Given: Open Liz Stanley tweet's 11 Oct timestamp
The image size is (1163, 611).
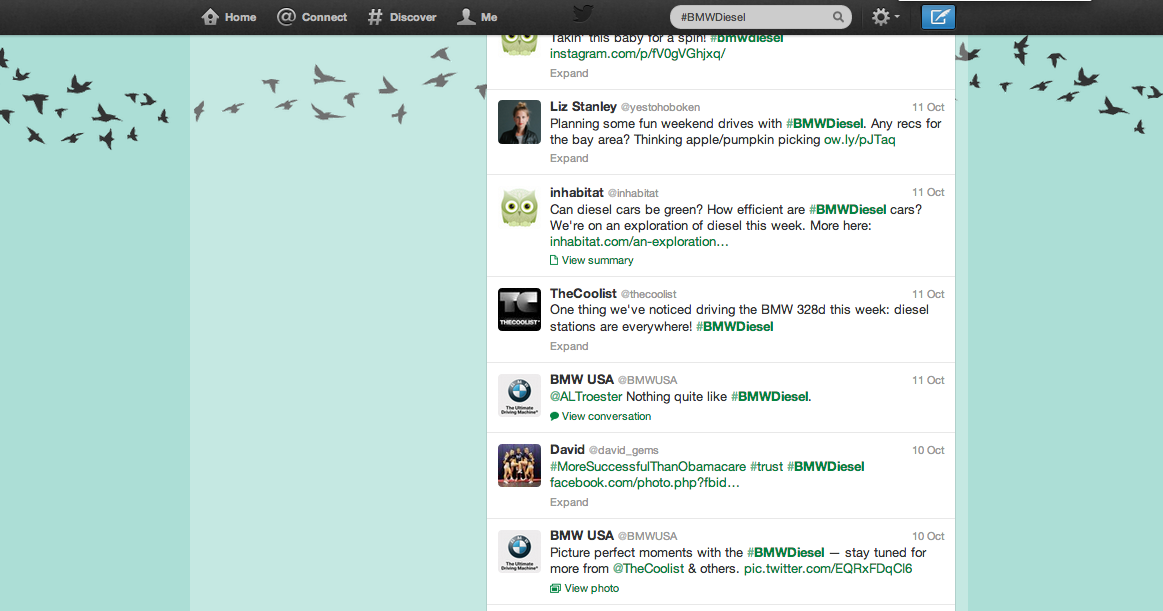Looking at the screenshot, I should (928, 108).
